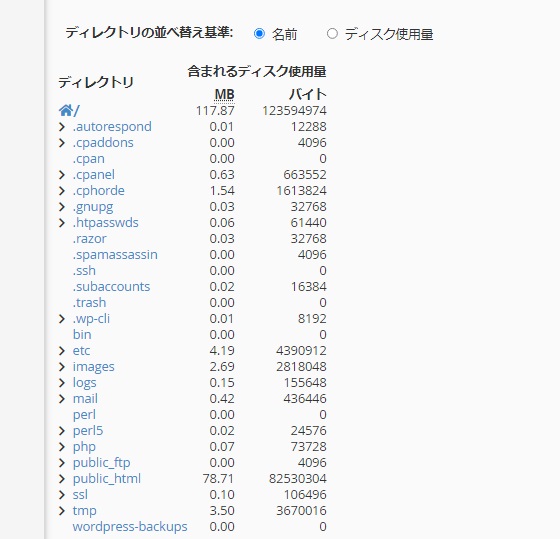This screenshot has width=560, height=539.
Task: Open the wordpress-backups directory link
Action: pos(130,526)
